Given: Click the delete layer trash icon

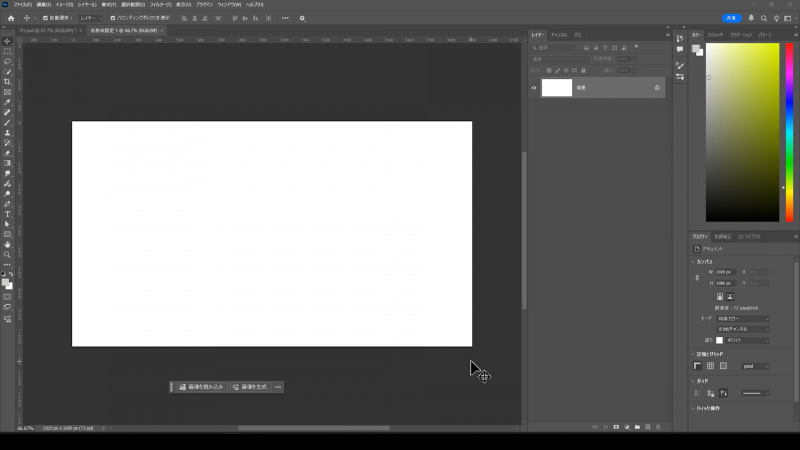Looking at the screenshot, I should tap(658, 427).
